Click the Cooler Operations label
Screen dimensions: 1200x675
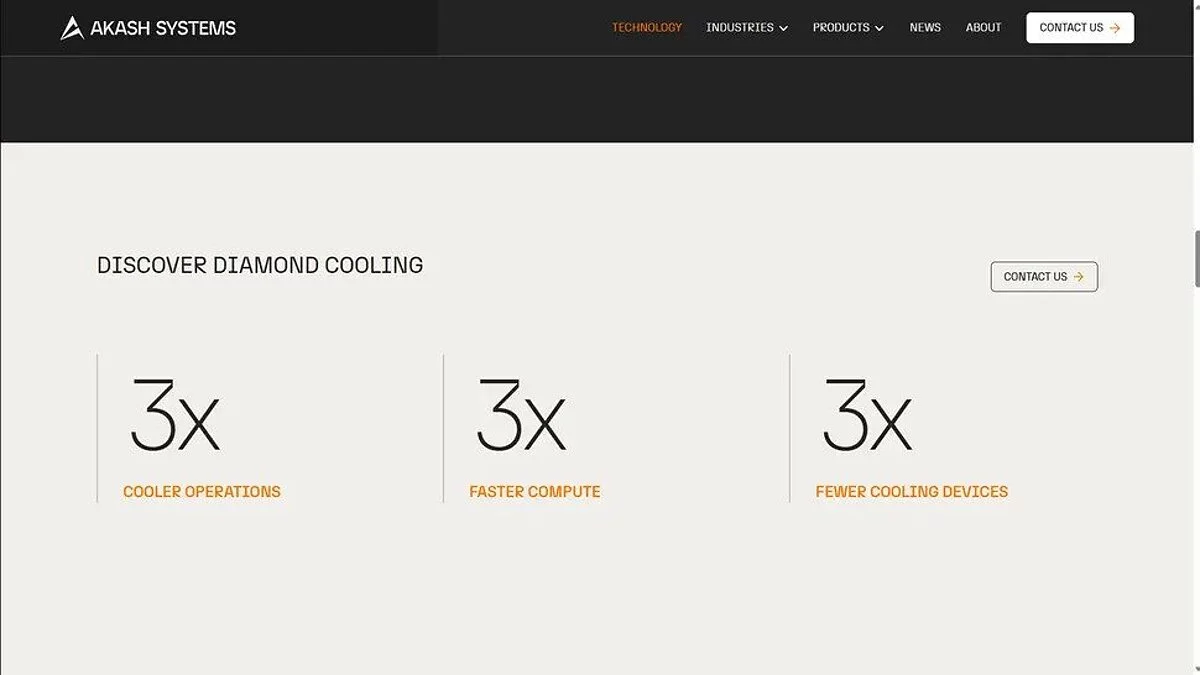coord(202,492)
